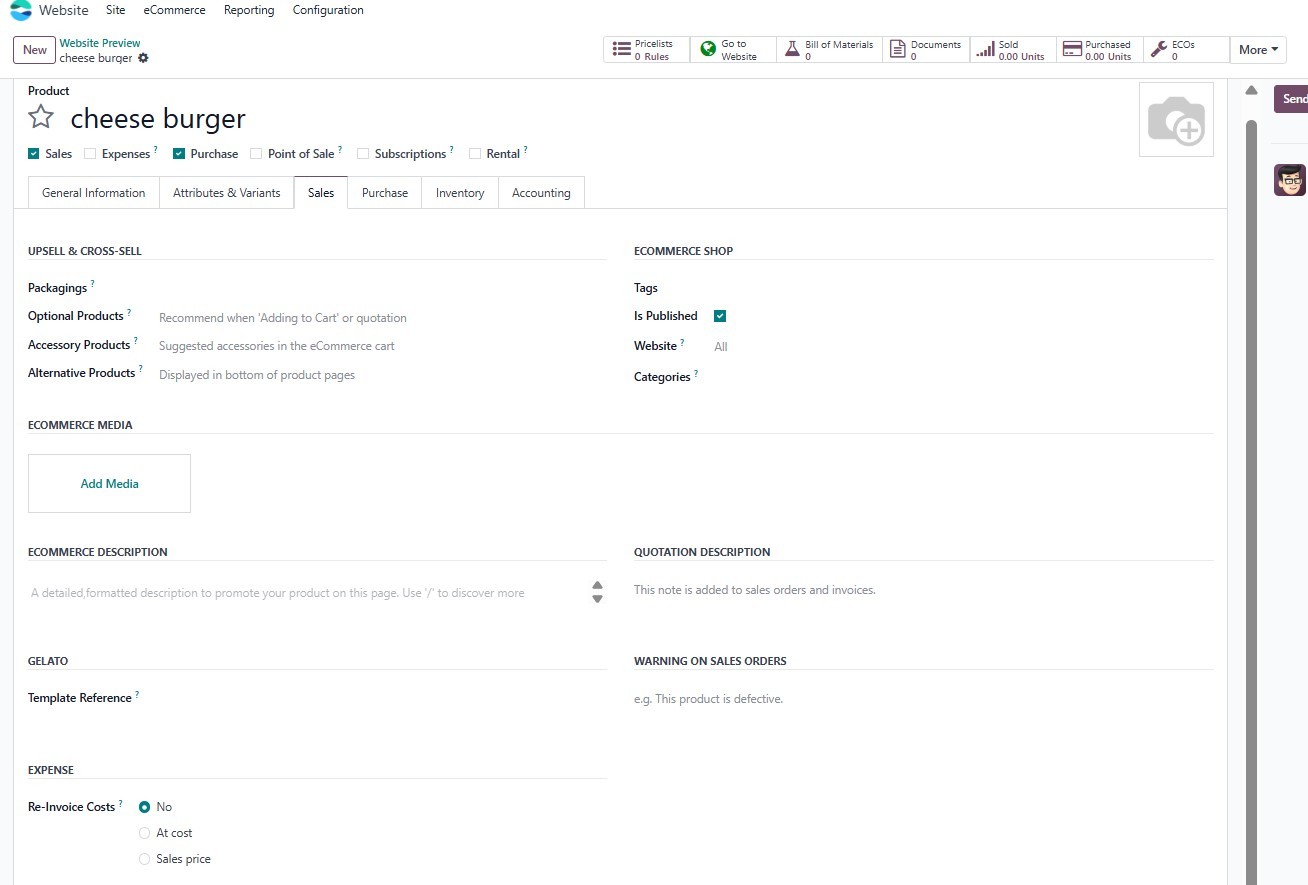This screenshot has width=1308, height=885.
Task: Click the Send button in chatter
Action: click(x=1291, y=99)
